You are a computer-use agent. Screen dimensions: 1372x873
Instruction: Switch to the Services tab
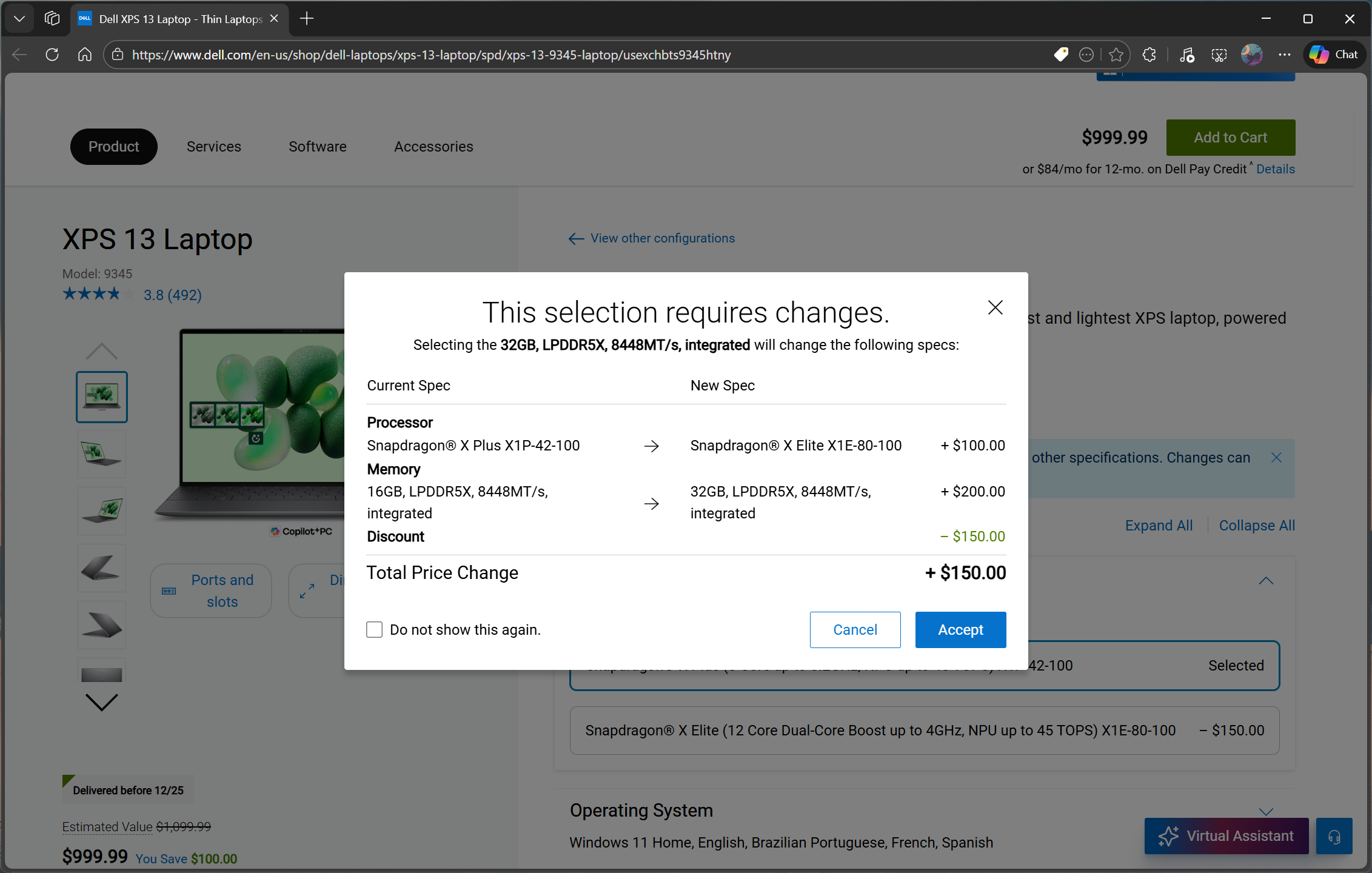click(213, 146)
